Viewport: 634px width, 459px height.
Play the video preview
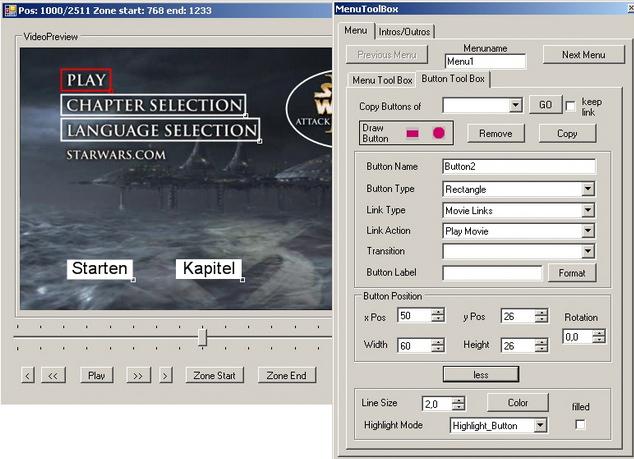click(x=96, y=375)
